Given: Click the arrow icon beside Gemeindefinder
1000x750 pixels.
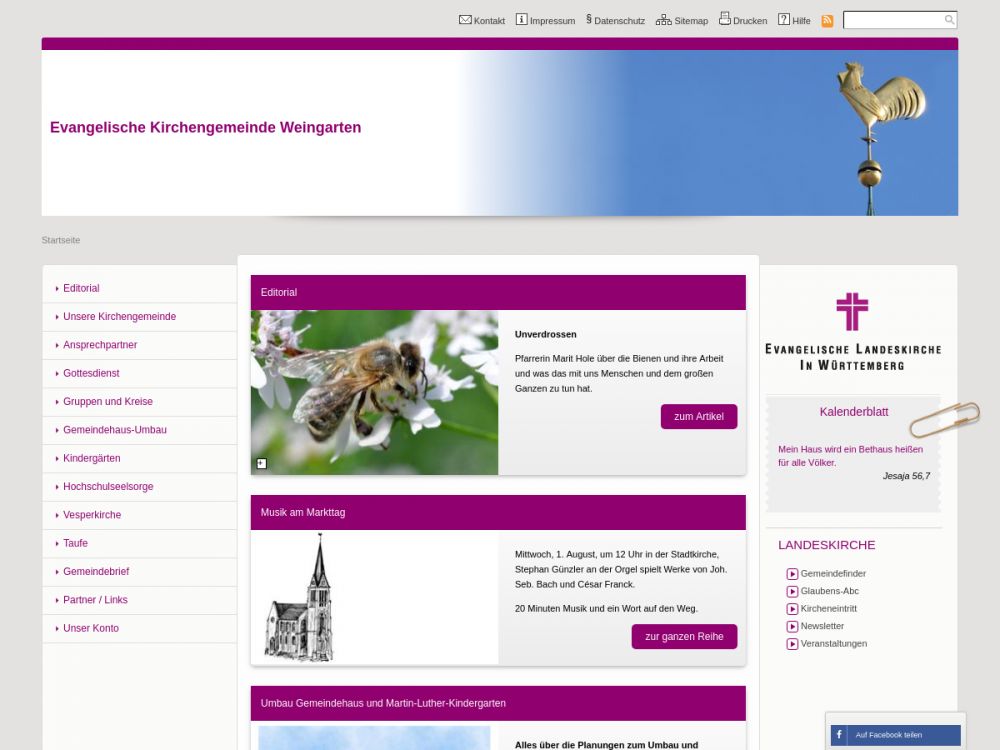Looking at the screenshot, I should click(792, 574).
